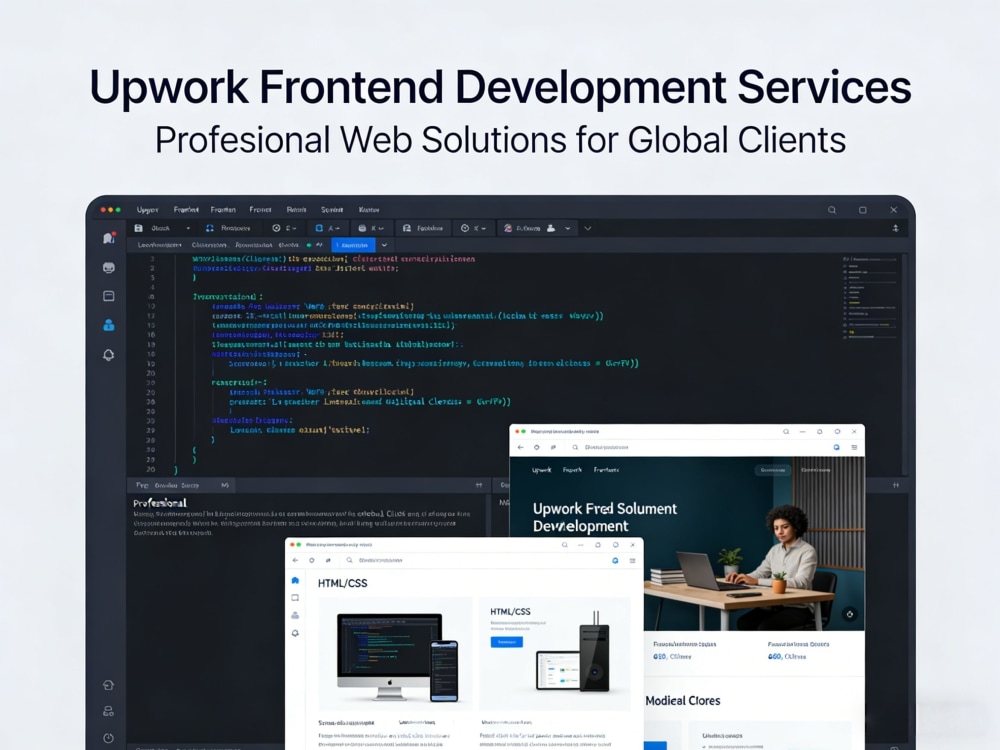This screenshot has height=750, width=1000.
Task: Expand the dropdown arrow beside the save item
Action: click(188, 228)
